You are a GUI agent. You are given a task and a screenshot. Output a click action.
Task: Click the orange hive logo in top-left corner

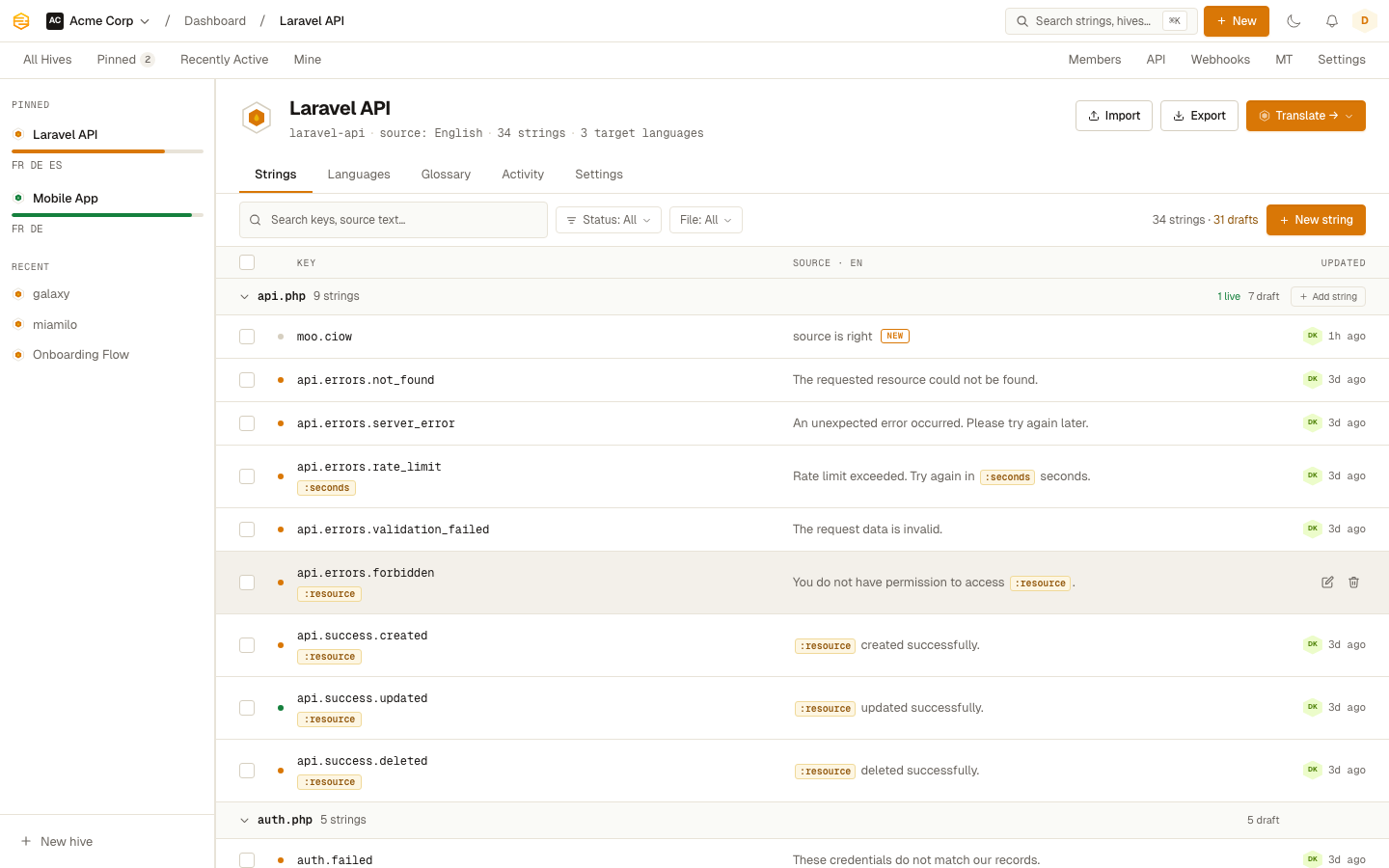coord(21,21)
